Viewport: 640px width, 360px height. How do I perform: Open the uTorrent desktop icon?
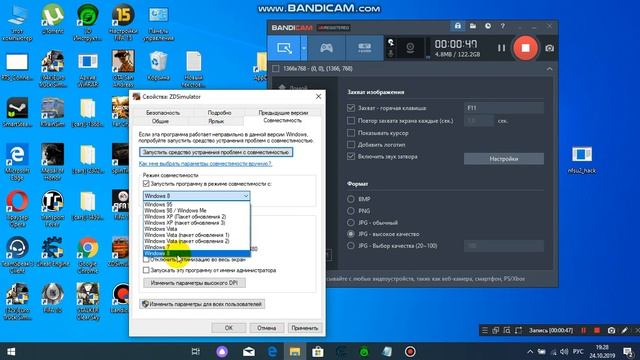52,20
